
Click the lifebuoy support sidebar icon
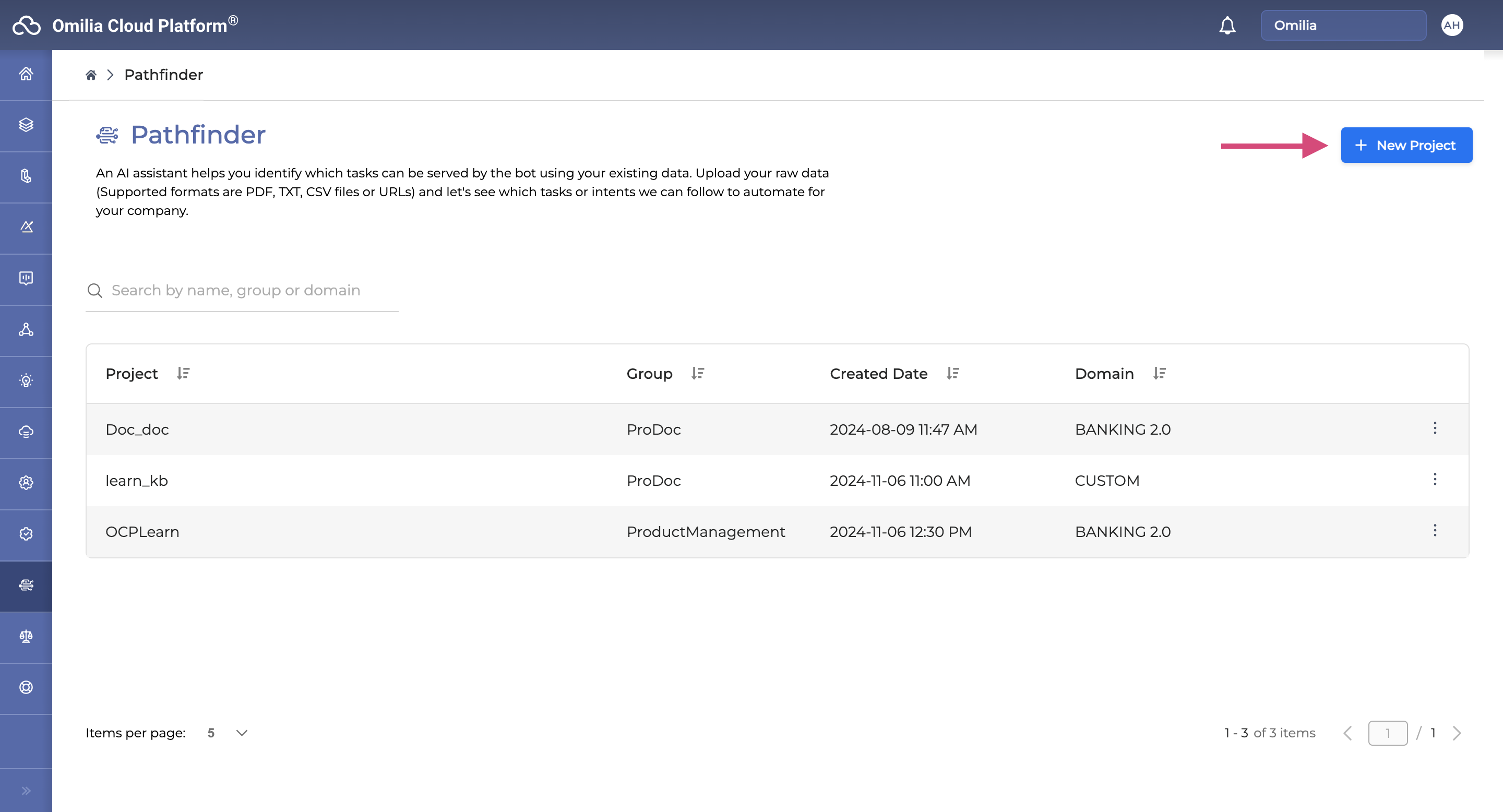click(26, 687)
